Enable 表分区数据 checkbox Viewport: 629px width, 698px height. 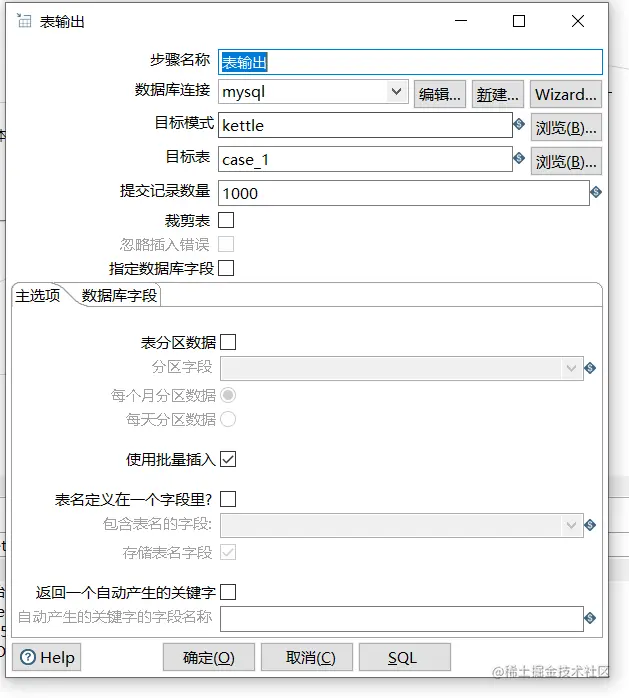tap(228, 342)
